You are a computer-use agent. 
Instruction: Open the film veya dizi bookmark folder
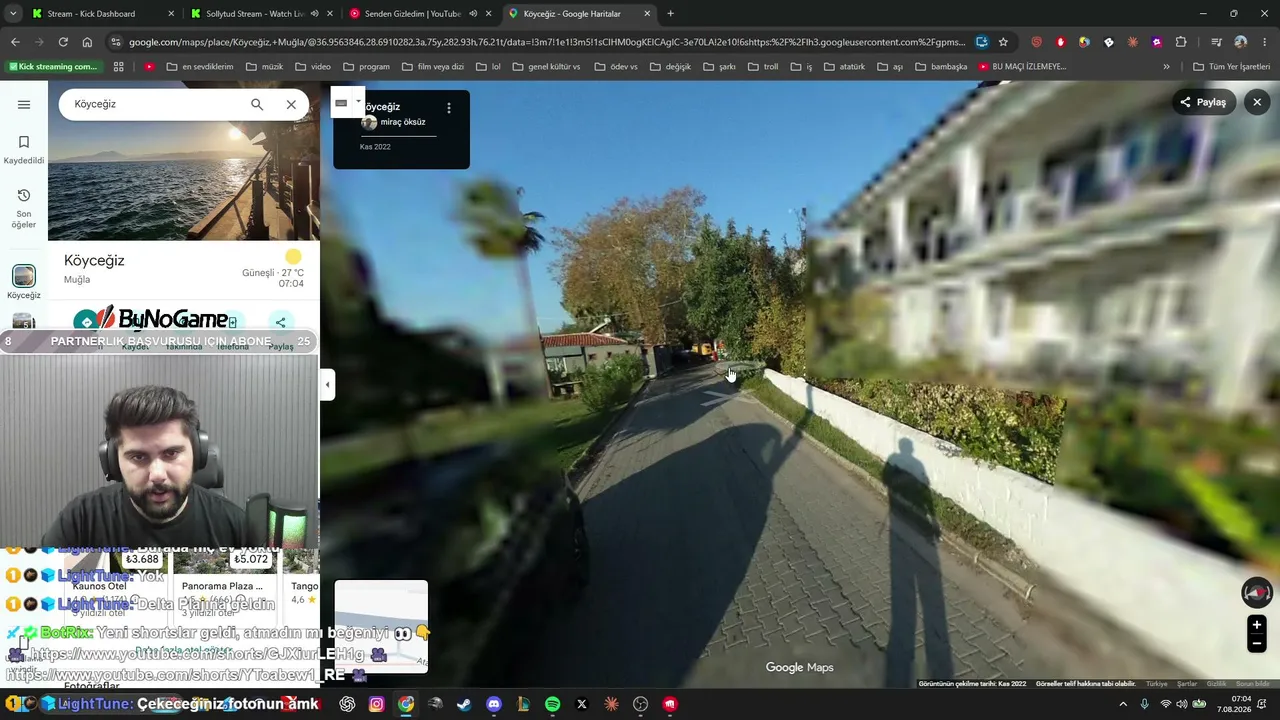coord(433,67)
